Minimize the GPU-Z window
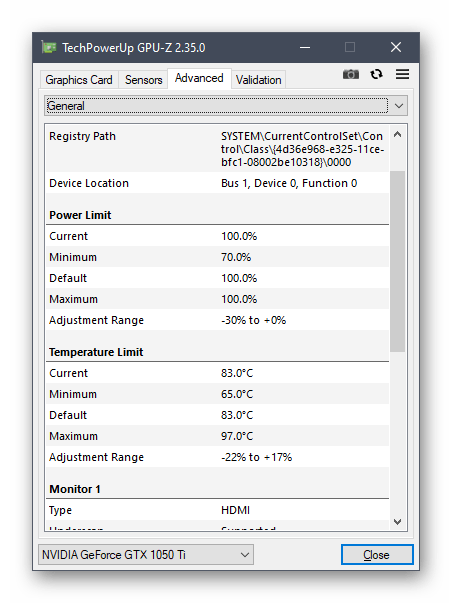Image resolution: width=452 pixels, height=603 pixels. 305,48
